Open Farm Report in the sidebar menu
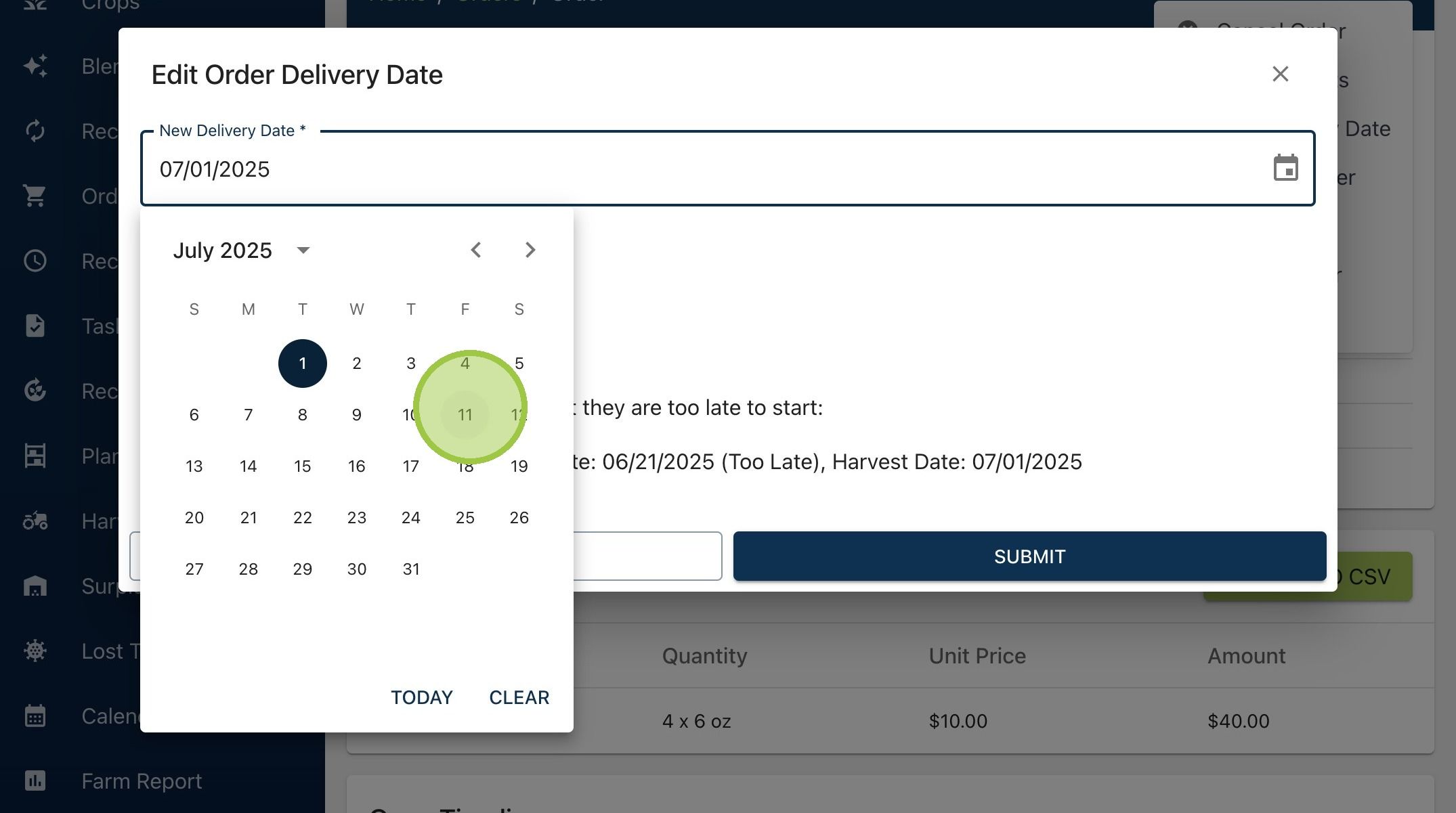Viewport: 1456px width, 813px height. [142, 781]
